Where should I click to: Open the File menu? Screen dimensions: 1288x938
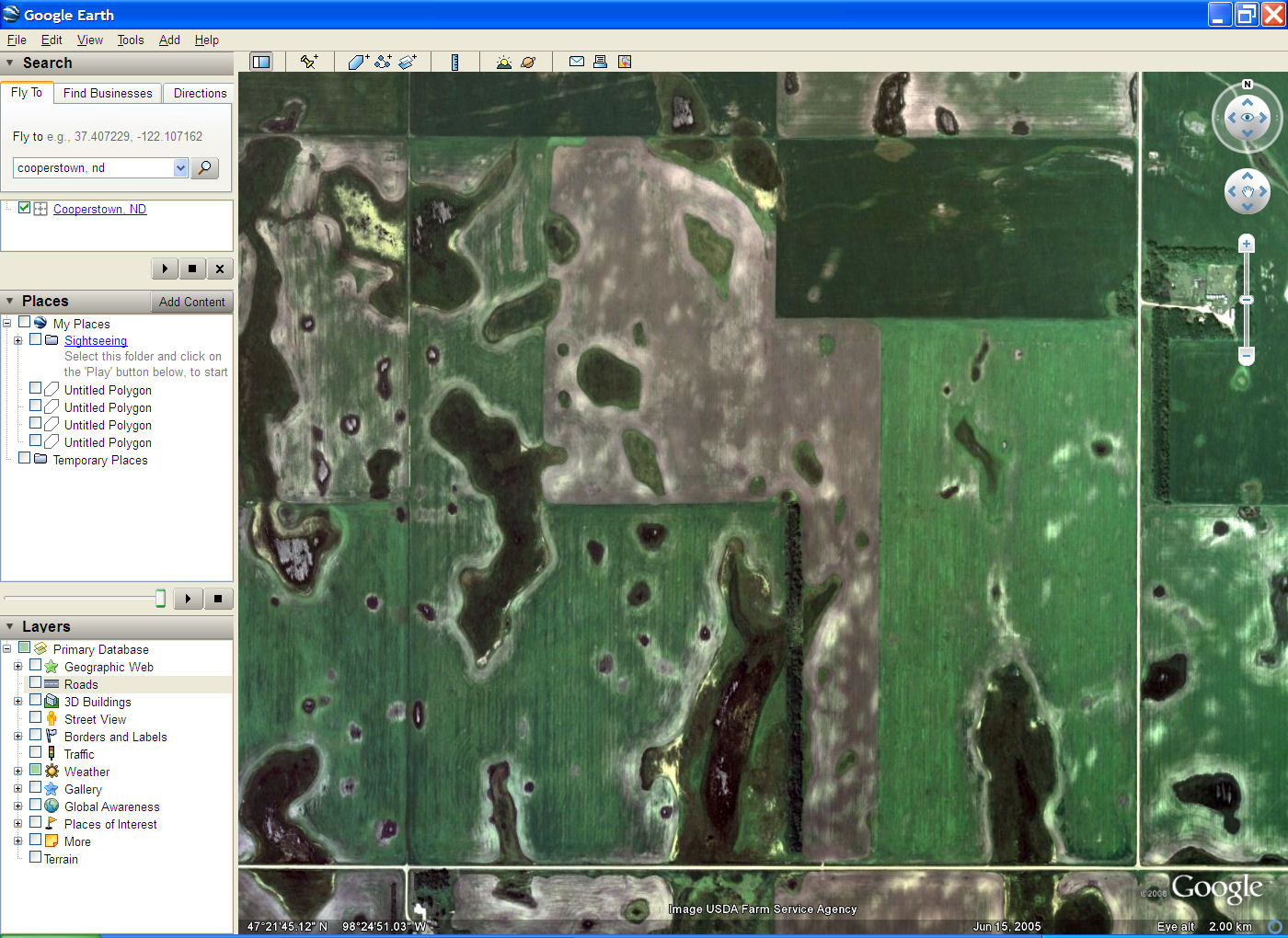[17, 40]
